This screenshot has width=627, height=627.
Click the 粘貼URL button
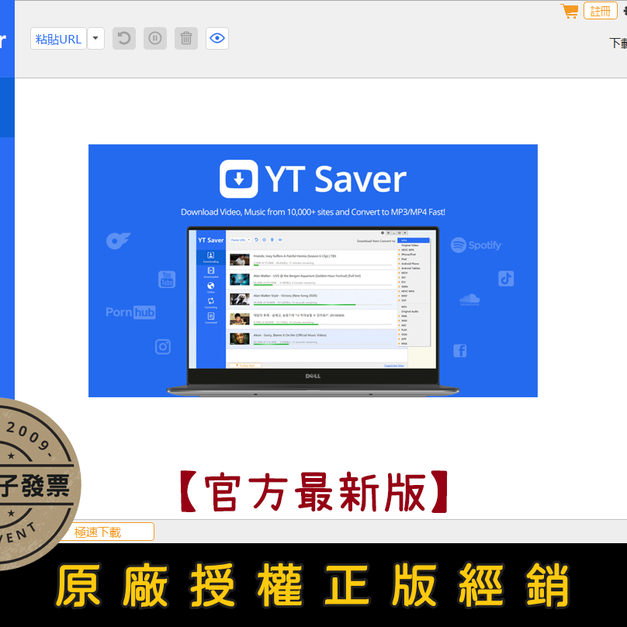[58, 39]
